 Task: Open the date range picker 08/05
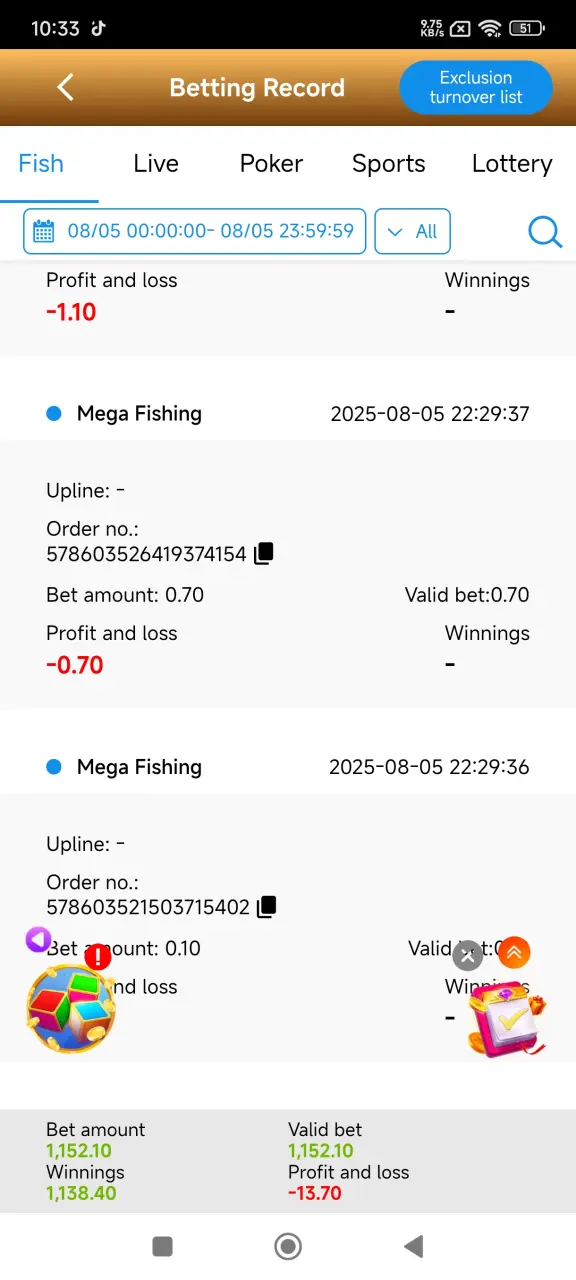point(195,231)
